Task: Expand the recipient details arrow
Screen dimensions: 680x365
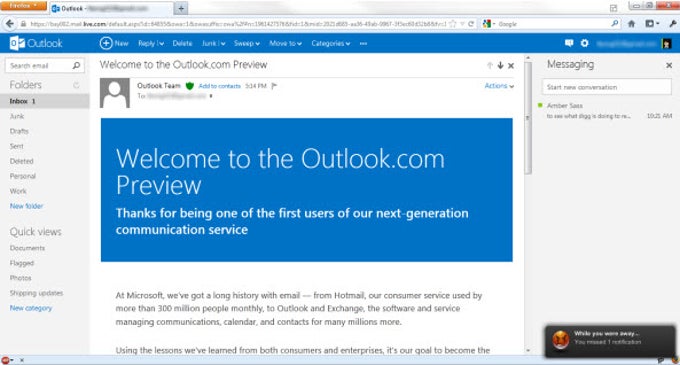Action: [211, 96]
